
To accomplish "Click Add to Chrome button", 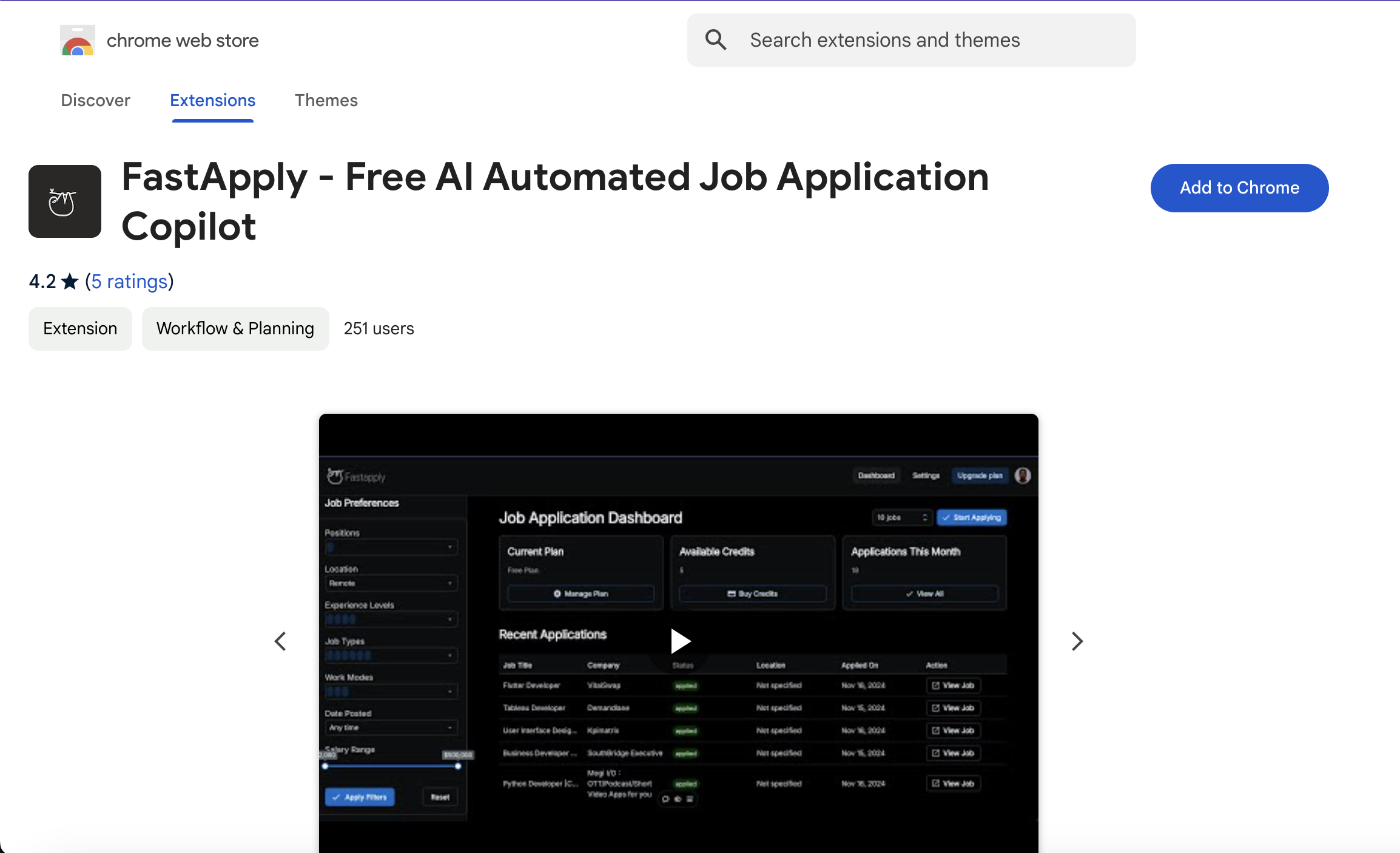I will click(1239, 187).
